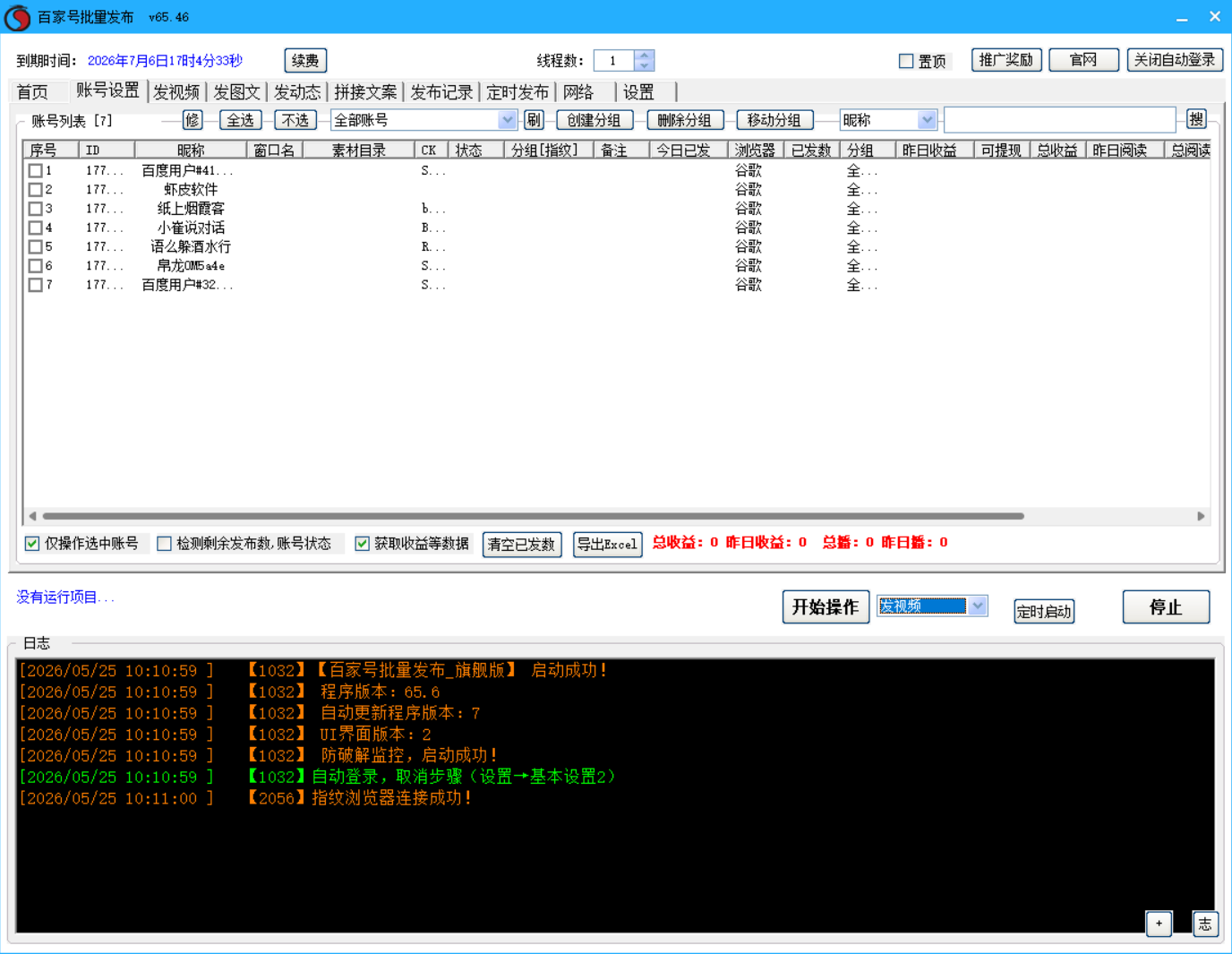This screenshot has height=954, width=1232.
Task: Click 全选 to select all accounts
Action: coord(241,120)
